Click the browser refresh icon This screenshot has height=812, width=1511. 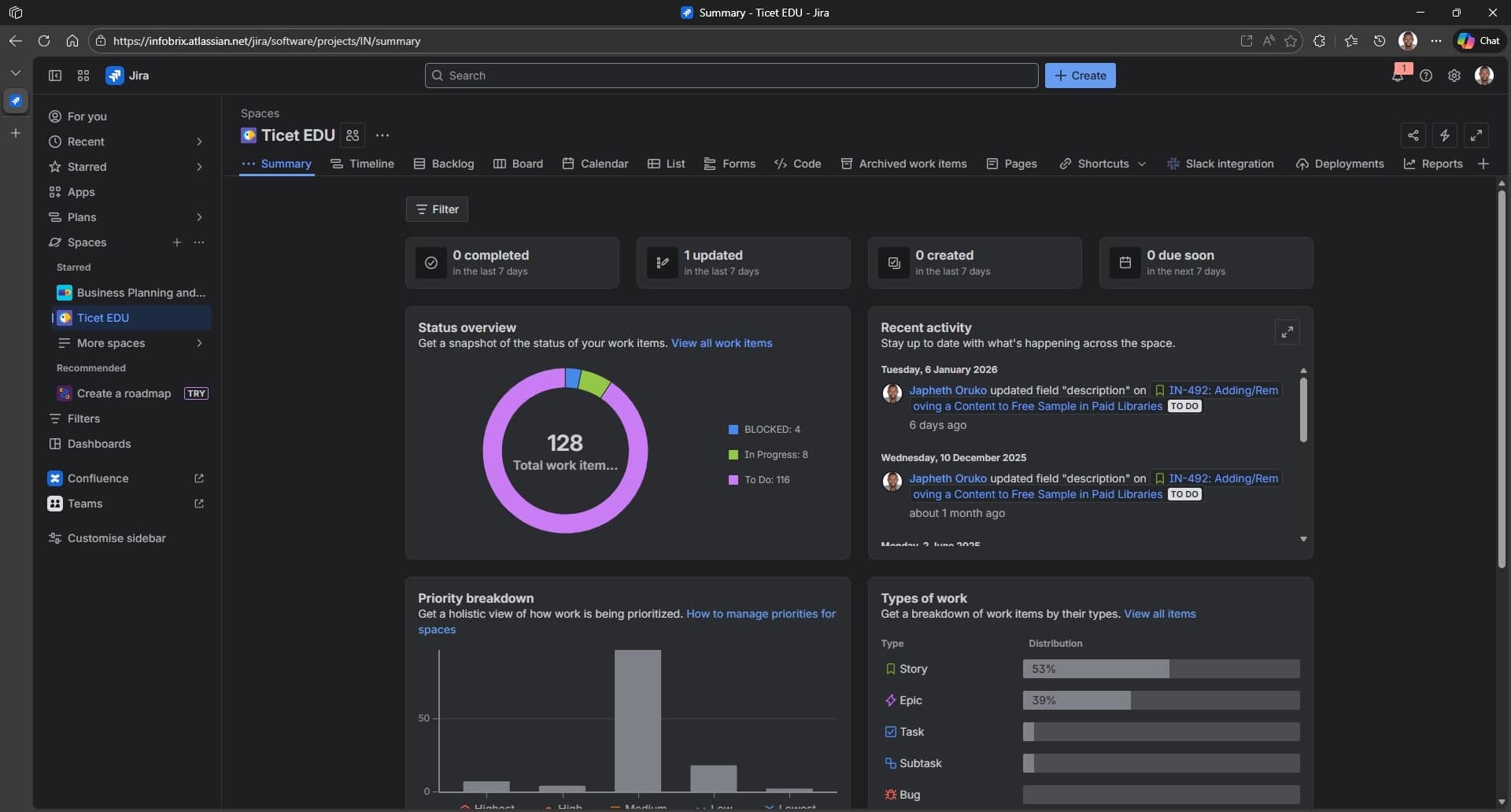44,41
